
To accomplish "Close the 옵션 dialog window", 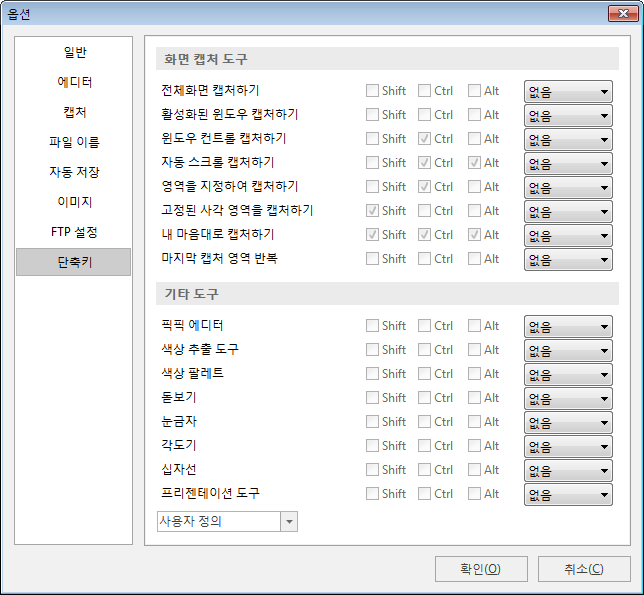I will coord(623,14).
